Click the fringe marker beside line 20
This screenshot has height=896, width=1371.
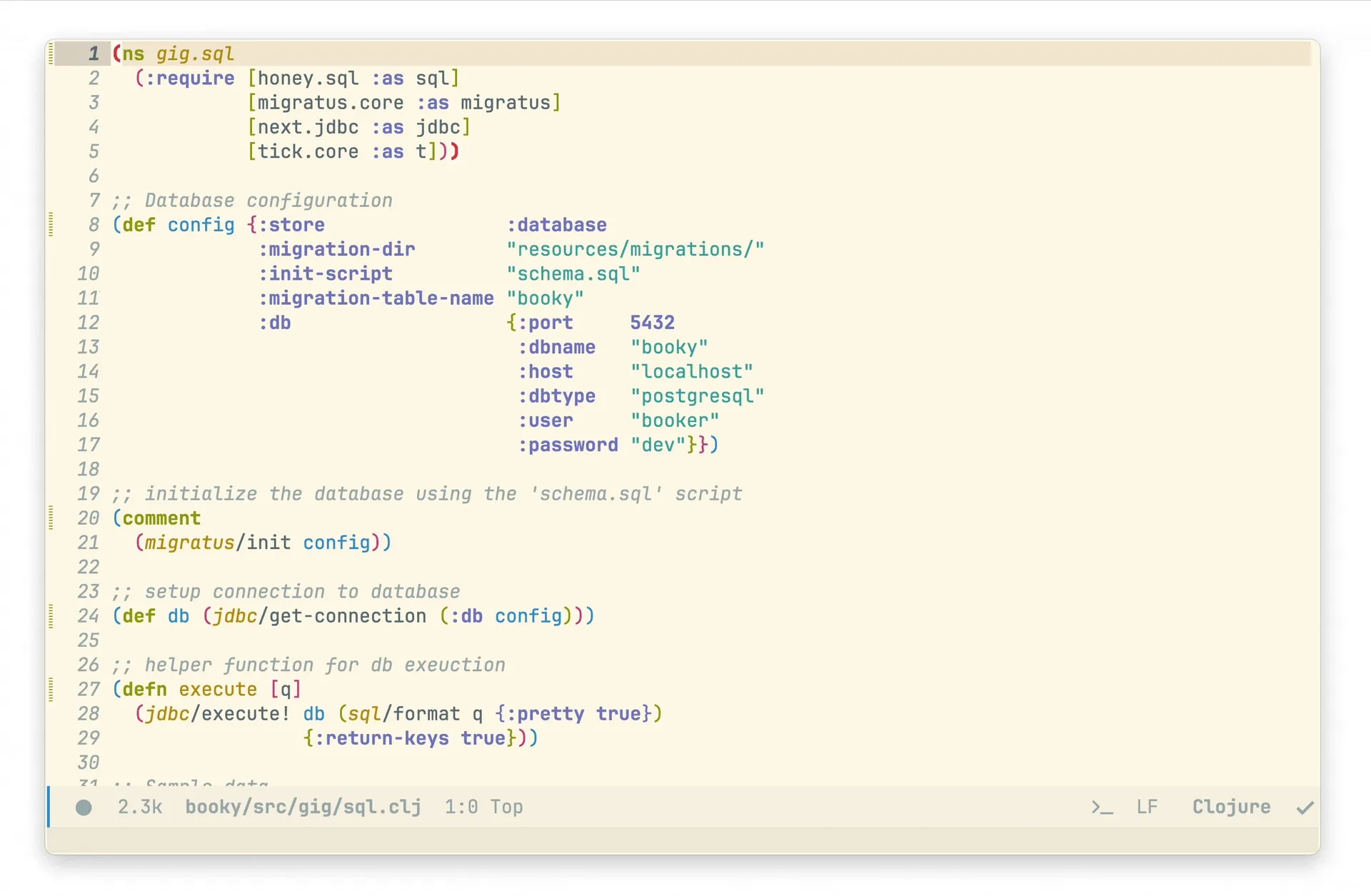click(x=51, y=518)
